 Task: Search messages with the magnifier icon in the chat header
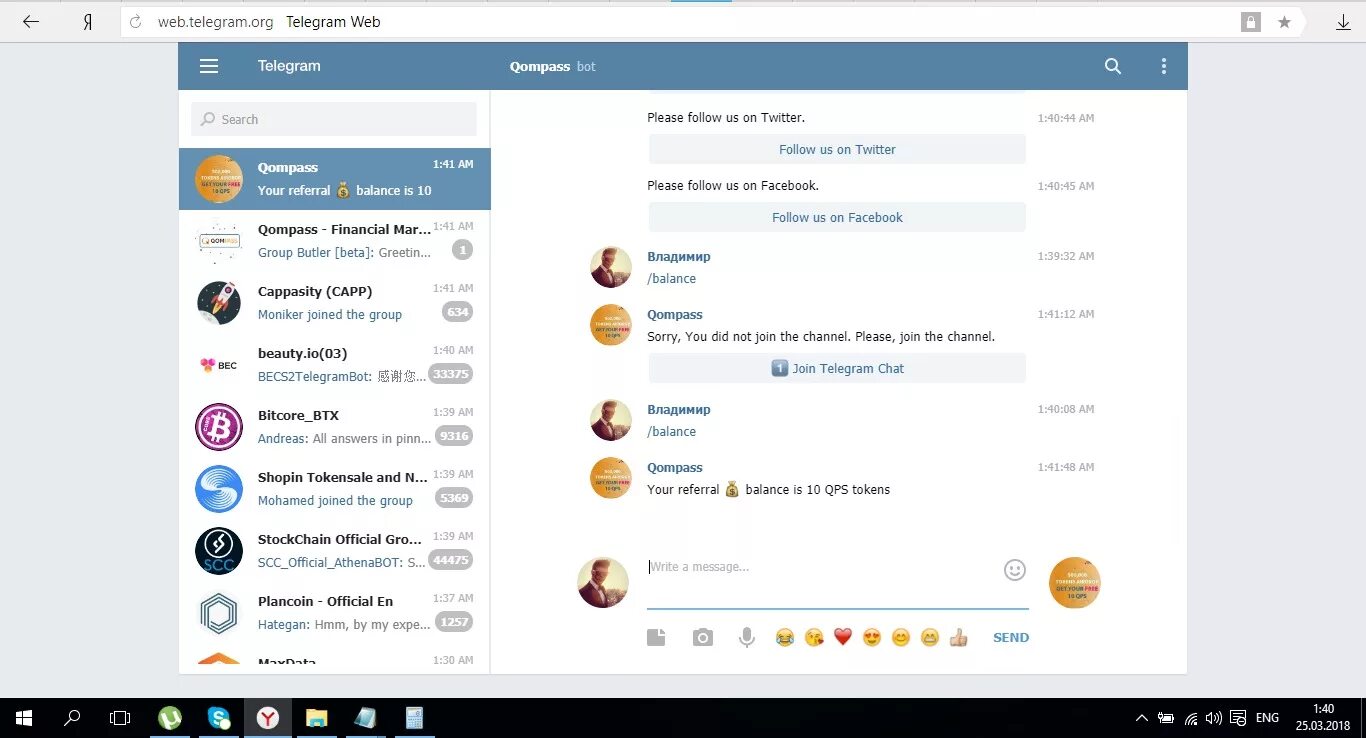pos(1113,66)
